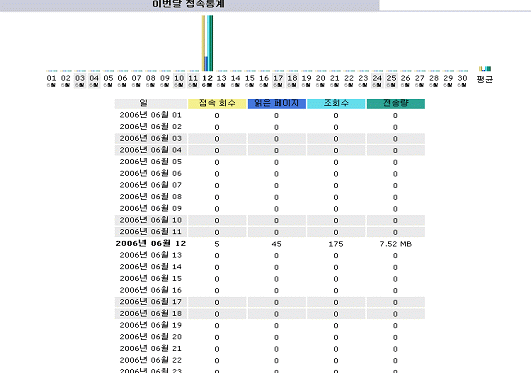Click the 2006년 06월 05 date cell
The width and height of the screenshot is (531, 377).
pyautogui.click(x=151, y=162)
